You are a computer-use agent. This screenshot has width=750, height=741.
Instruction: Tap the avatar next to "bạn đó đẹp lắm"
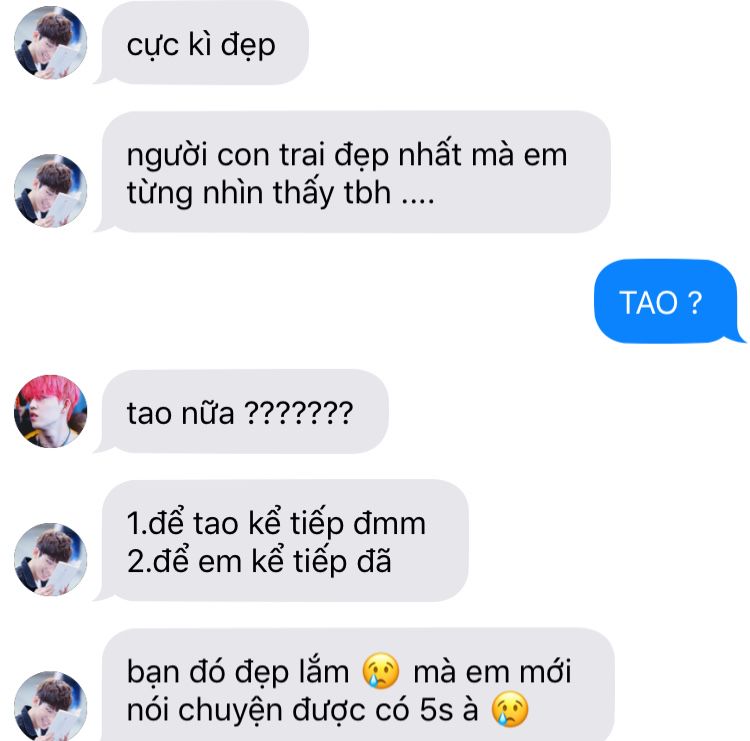(51, 706)
